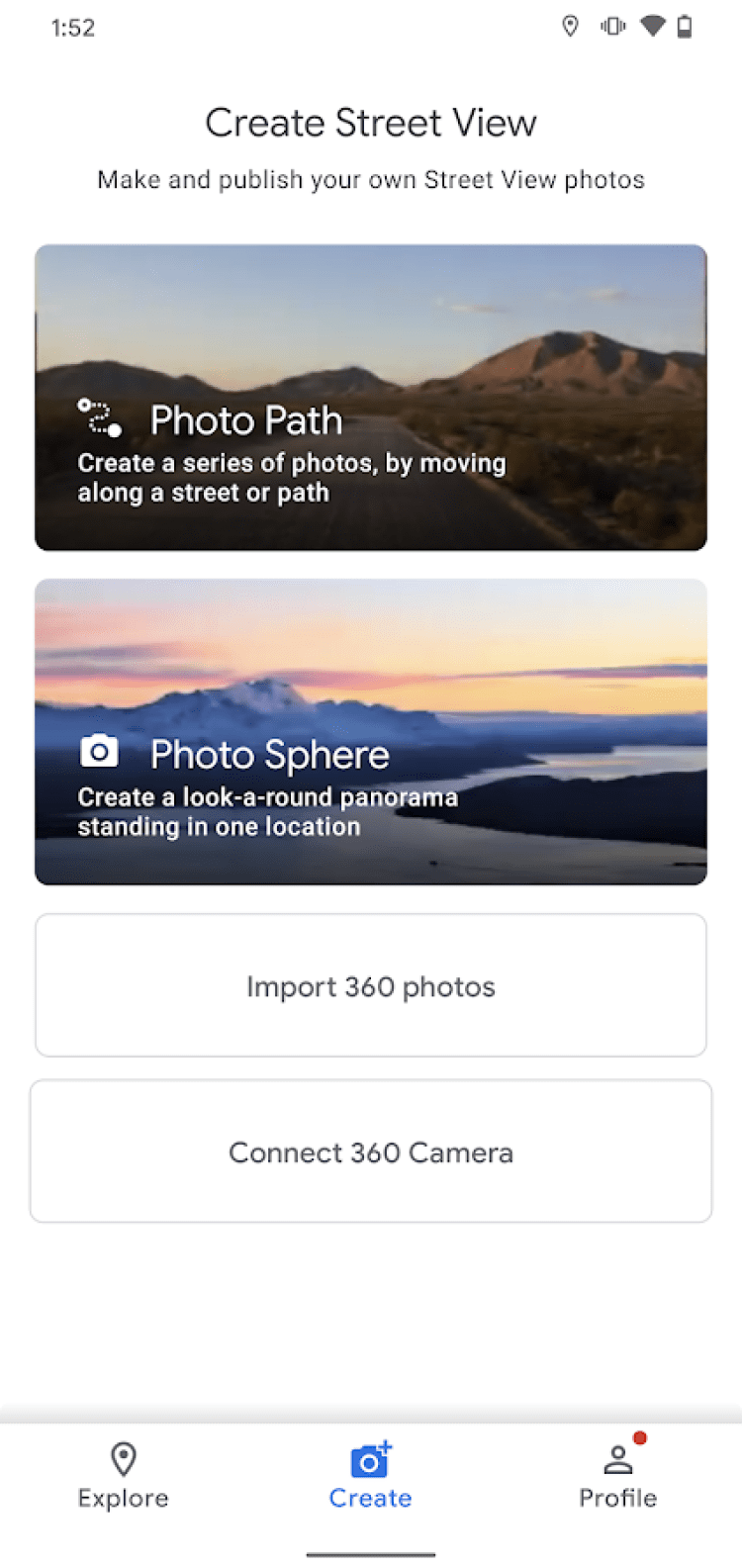Select the Create tab label
The height and width of the screenshot is (1568, 742).
[370, 1498]
